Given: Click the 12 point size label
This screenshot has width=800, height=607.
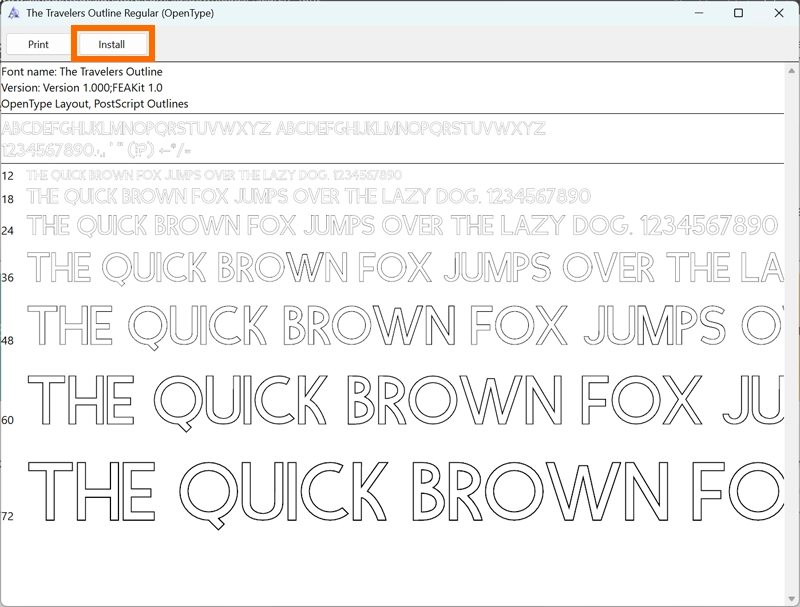Looking at the screenshot, I should tap(8, 176).
